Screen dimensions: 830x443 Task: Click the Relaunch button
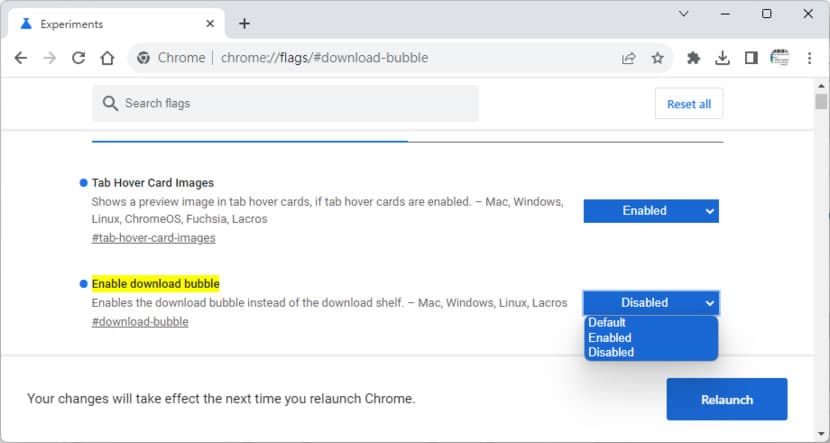(727, 400)
